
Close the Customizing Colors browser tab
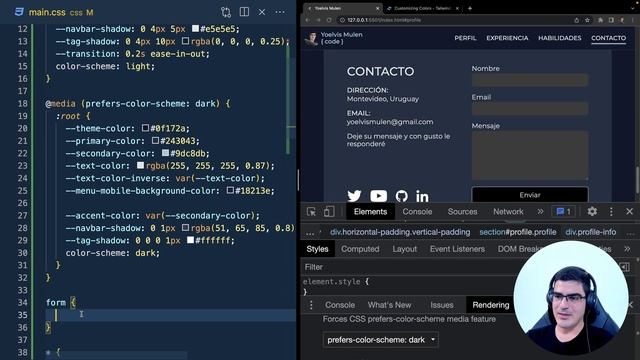pos(457,8)
